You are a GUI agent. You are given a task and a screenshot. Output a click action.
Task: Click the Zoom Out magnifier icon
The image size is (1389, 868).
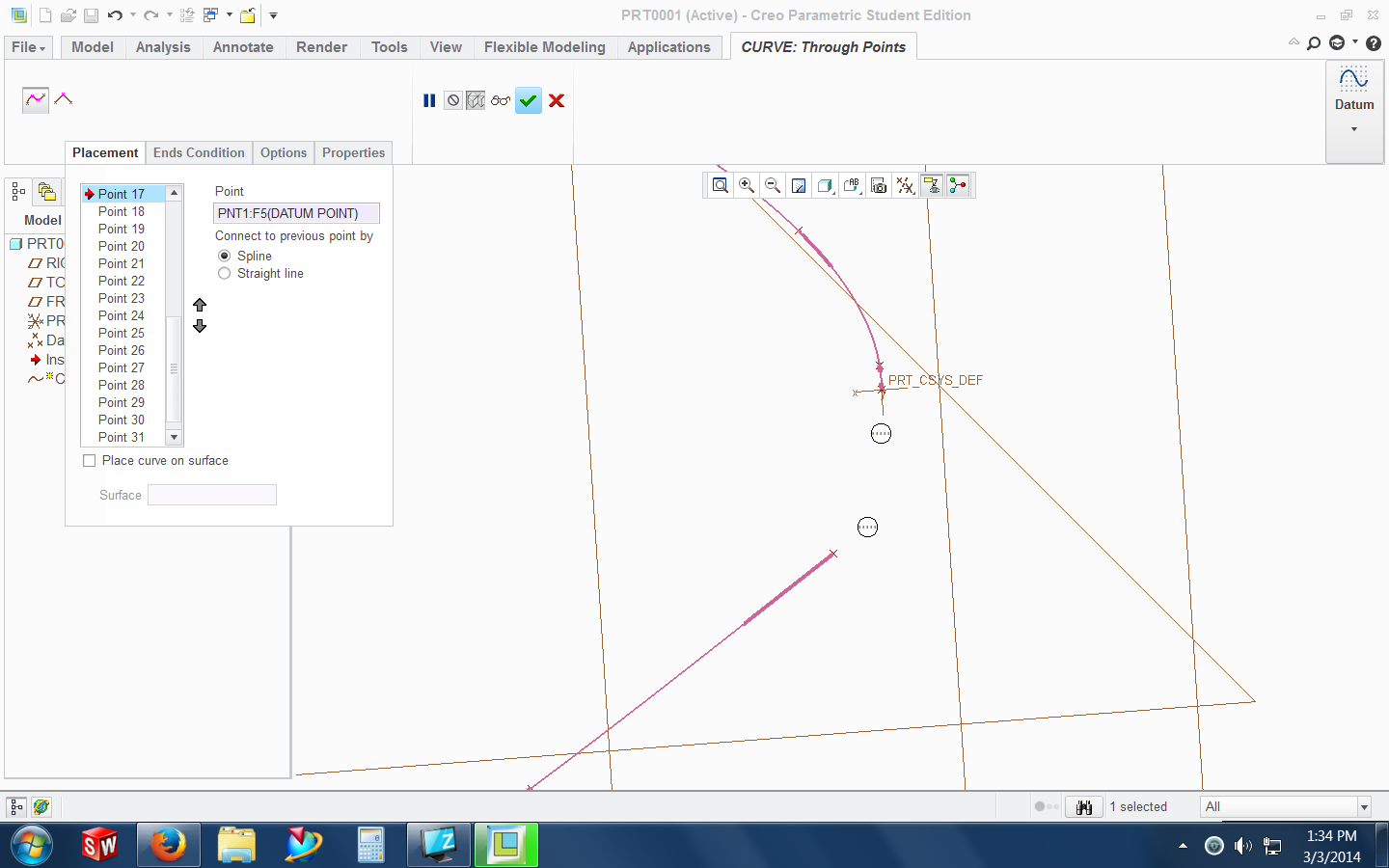(773, 185)
